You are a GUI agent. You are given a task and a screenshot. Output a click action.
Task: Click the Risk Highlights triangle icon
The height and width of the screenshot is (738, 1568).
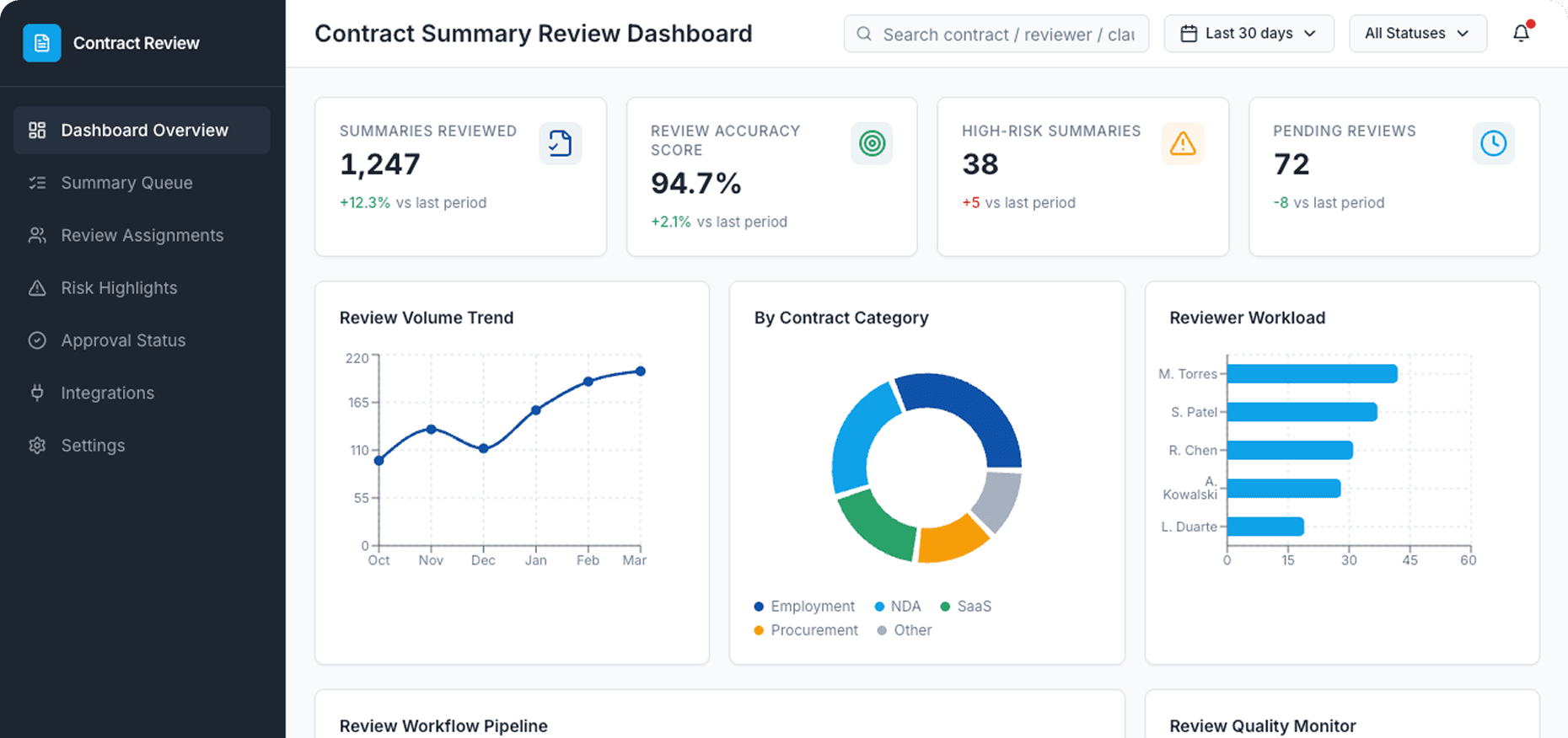(x=37, y=288)
